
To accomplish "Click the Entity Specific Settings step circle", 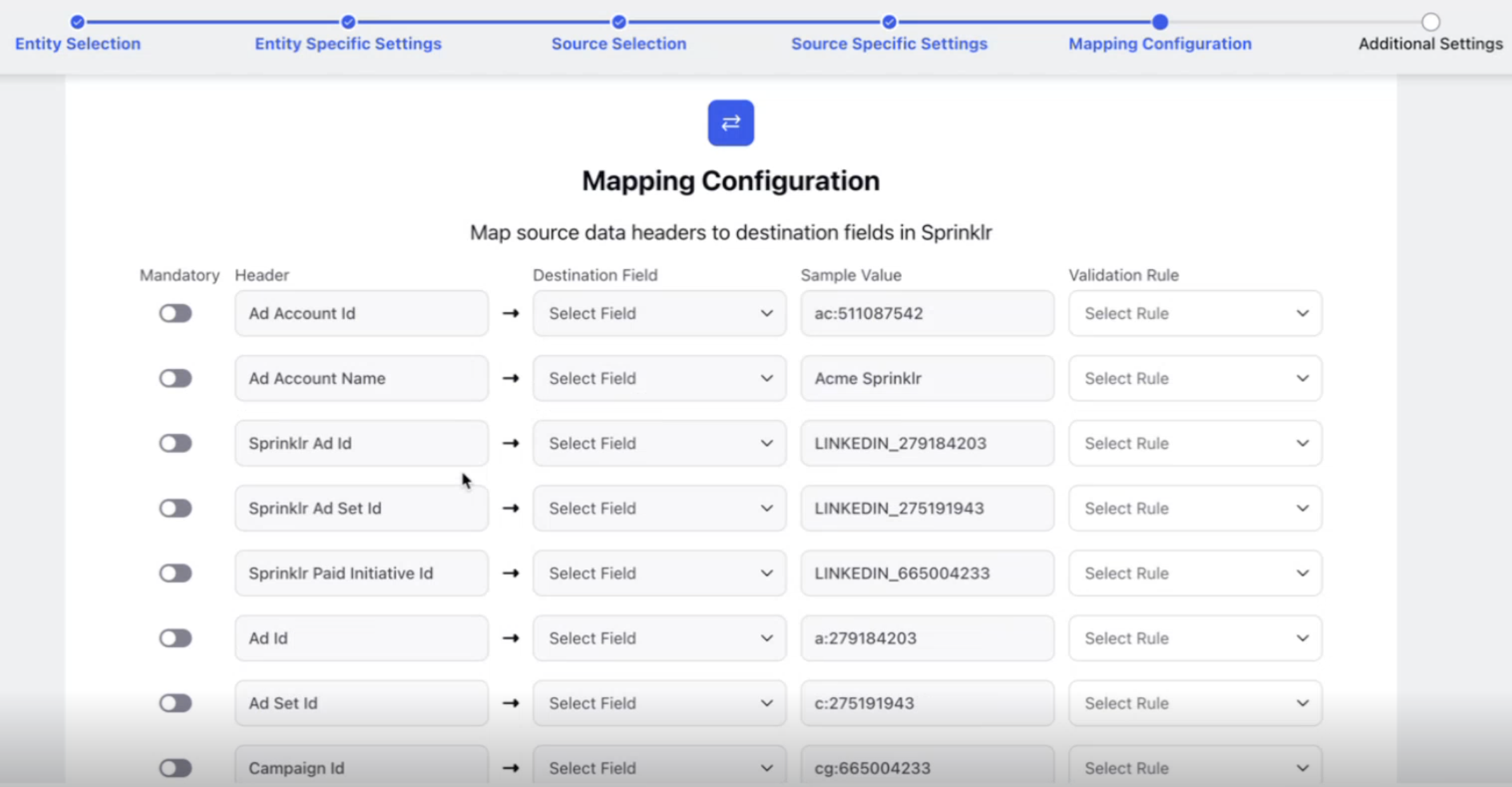I will coord(348,22).
